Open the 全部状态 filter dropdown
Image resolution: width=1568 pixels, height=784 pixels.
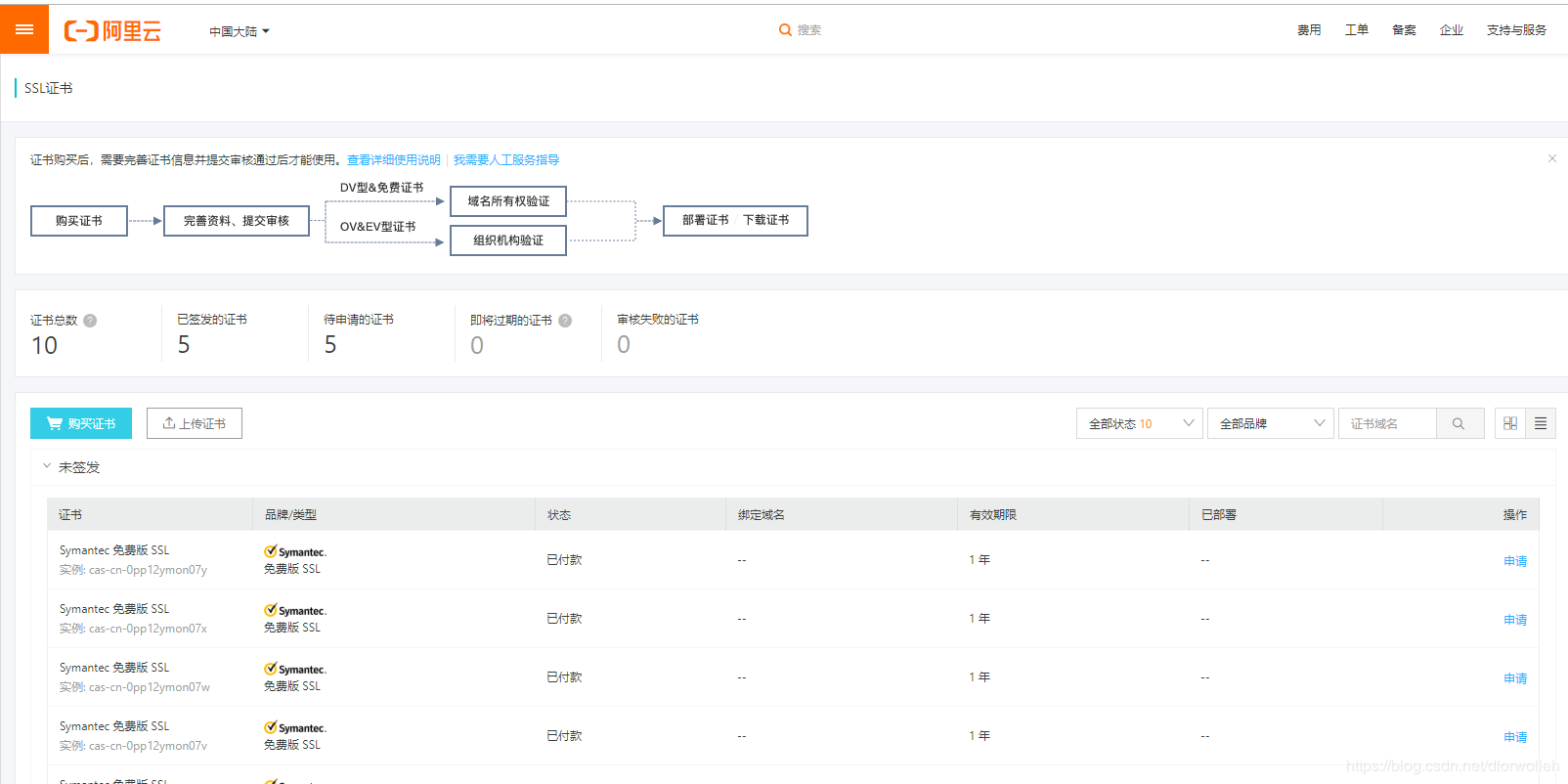[1139, 423]
